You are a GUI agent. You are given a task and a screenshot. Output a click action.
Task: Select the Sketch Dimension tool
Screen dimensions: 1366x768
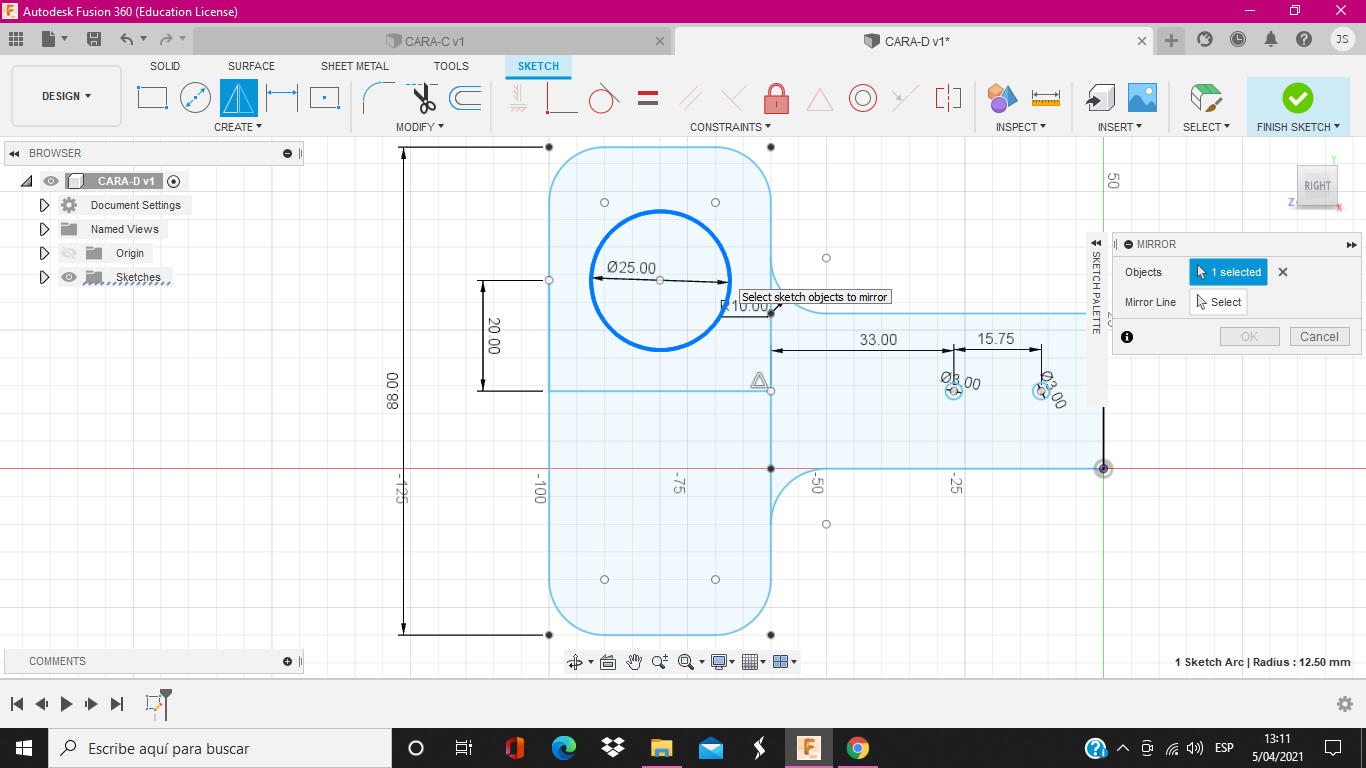(x=282, y=98)
